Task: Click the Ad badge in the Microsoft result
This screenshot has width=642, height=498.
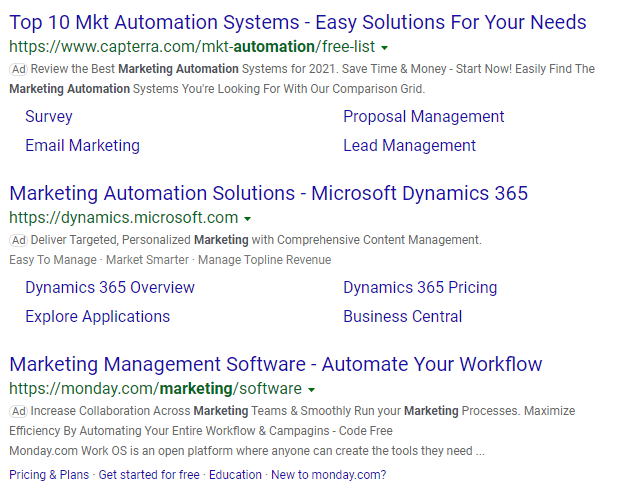Action: point(18,240)
